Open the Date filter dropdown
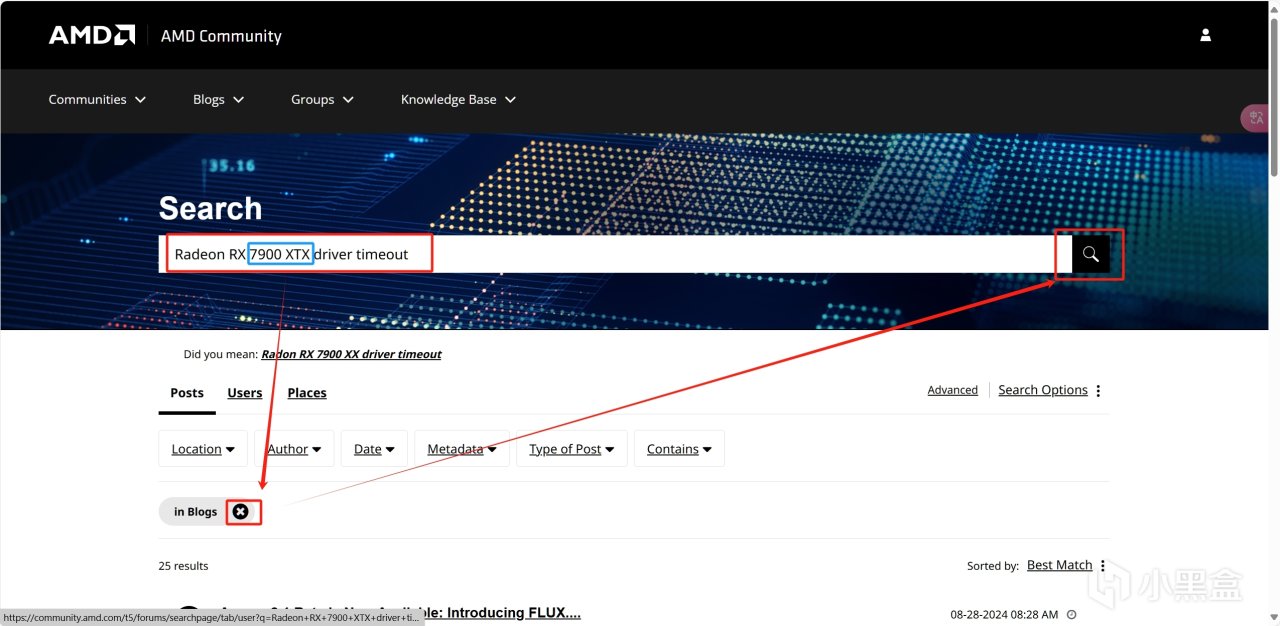Screen dimensions: 1280x626 coord(374,449)
